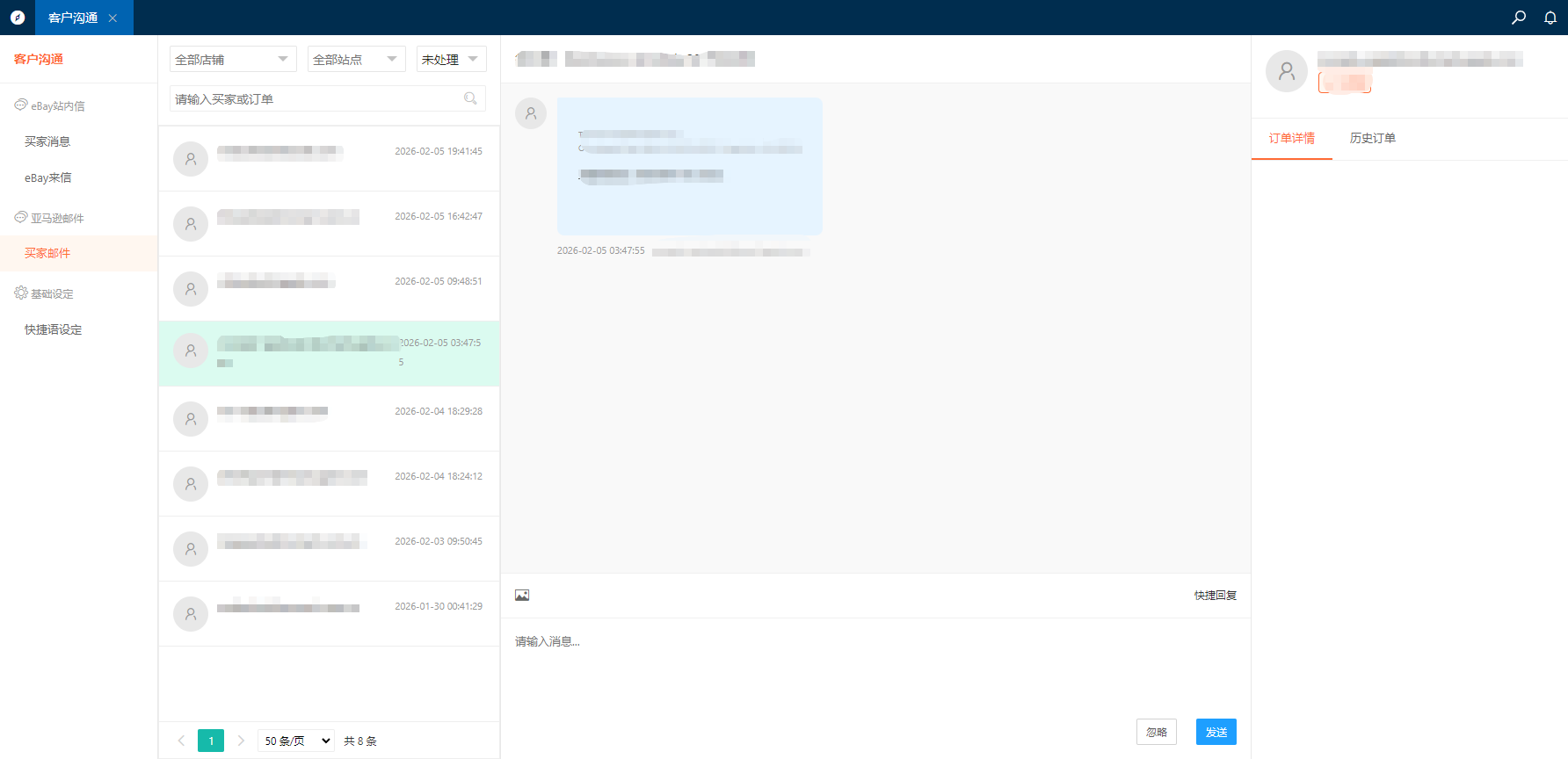The image size is (1568, 759).
Task: Open 快捷语设定 in the sidebar
Action: tap(53, 329)
